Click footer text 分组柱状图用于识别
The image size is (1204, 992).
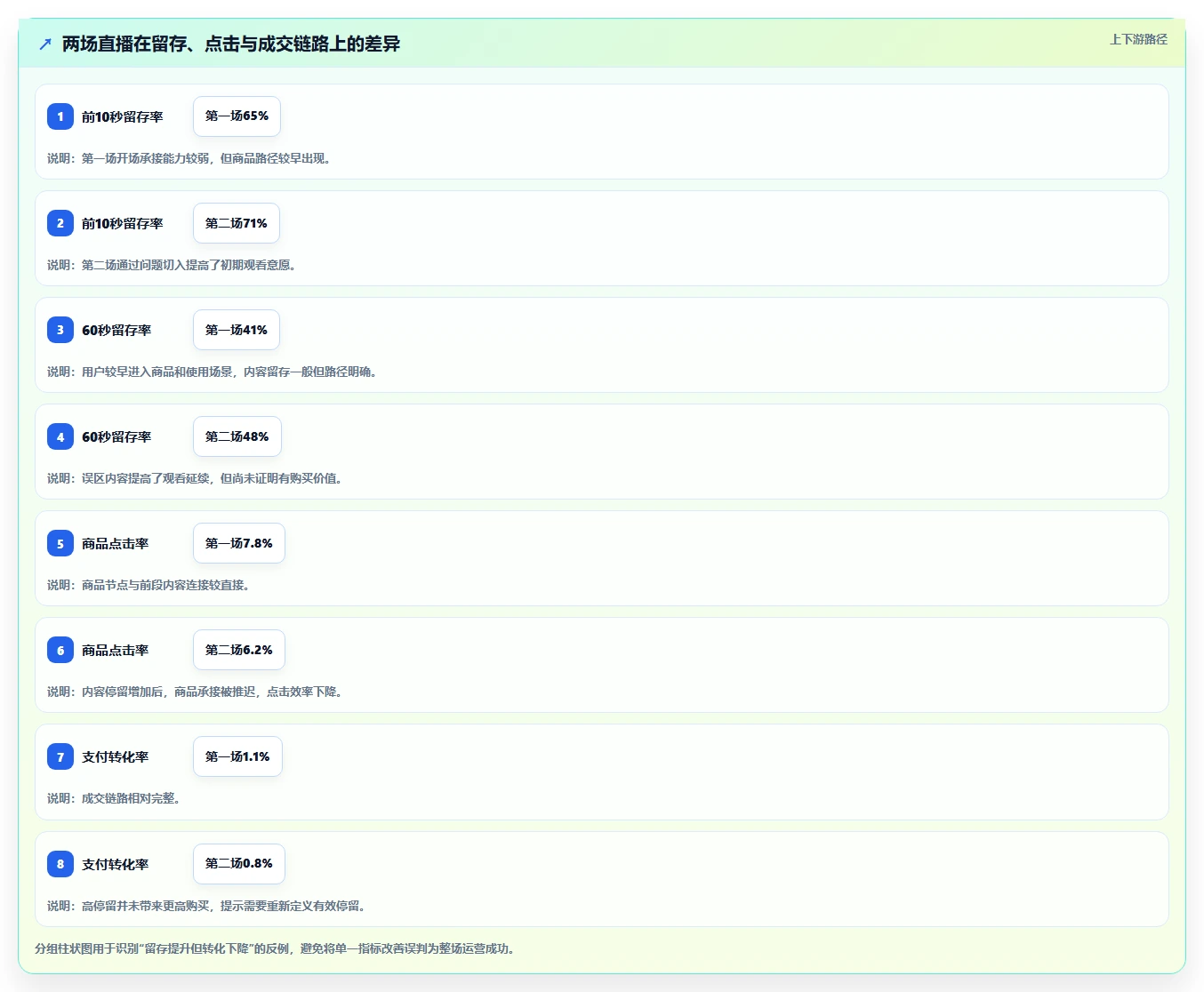pos(277,948)
